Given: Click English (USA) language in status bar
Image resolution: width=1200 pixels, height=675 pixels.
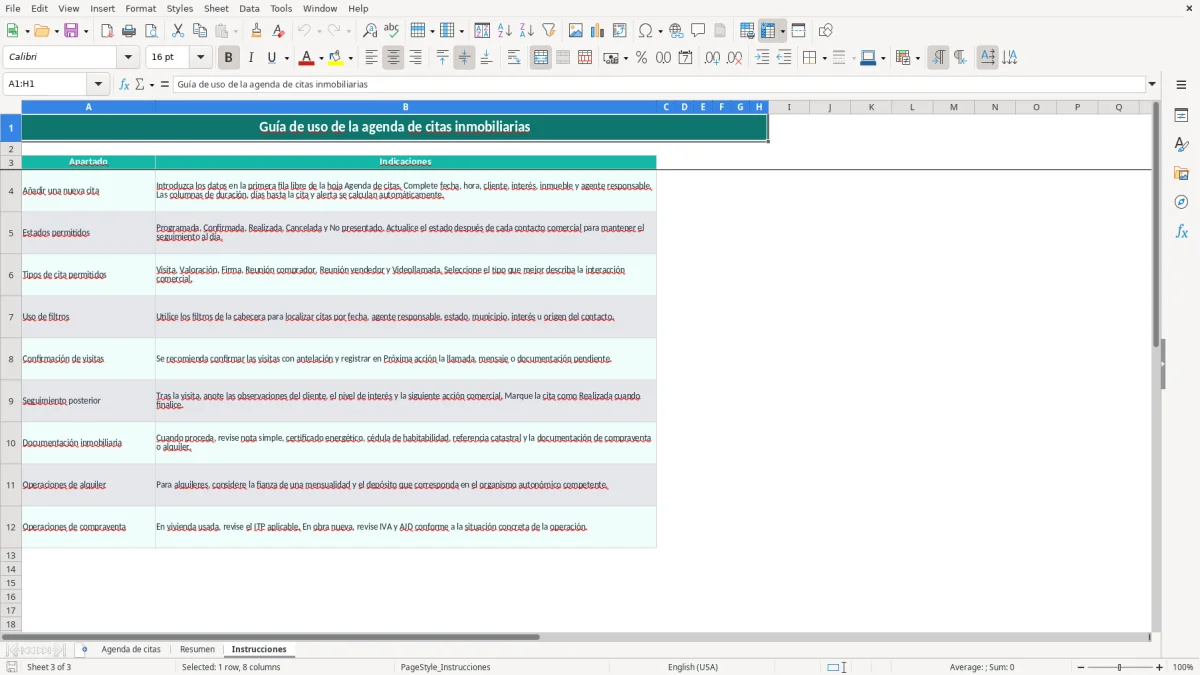Looking at the screenshot, I should 693,667.
